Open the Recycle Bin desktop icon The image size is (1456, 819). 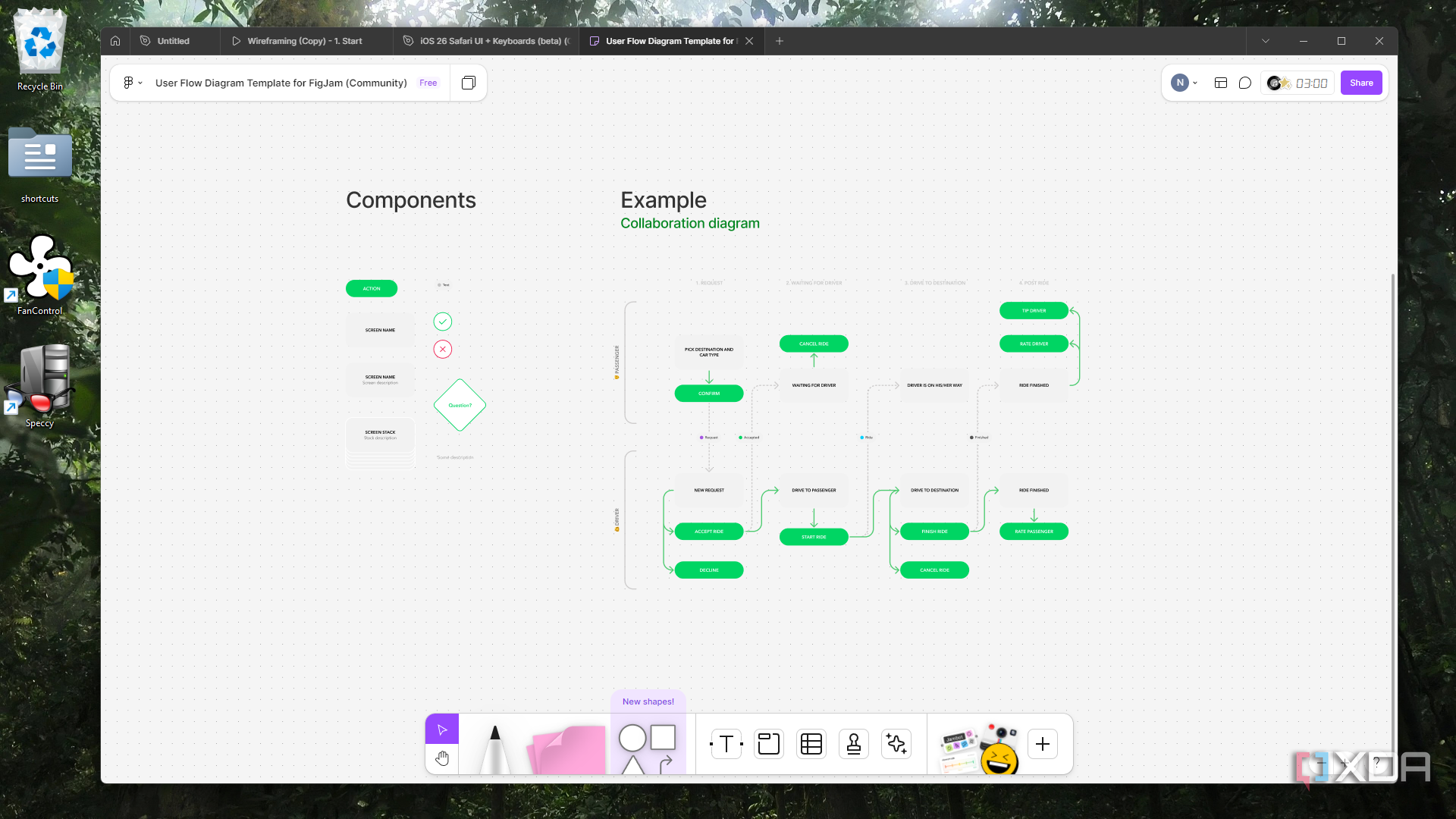pos(40,49)
